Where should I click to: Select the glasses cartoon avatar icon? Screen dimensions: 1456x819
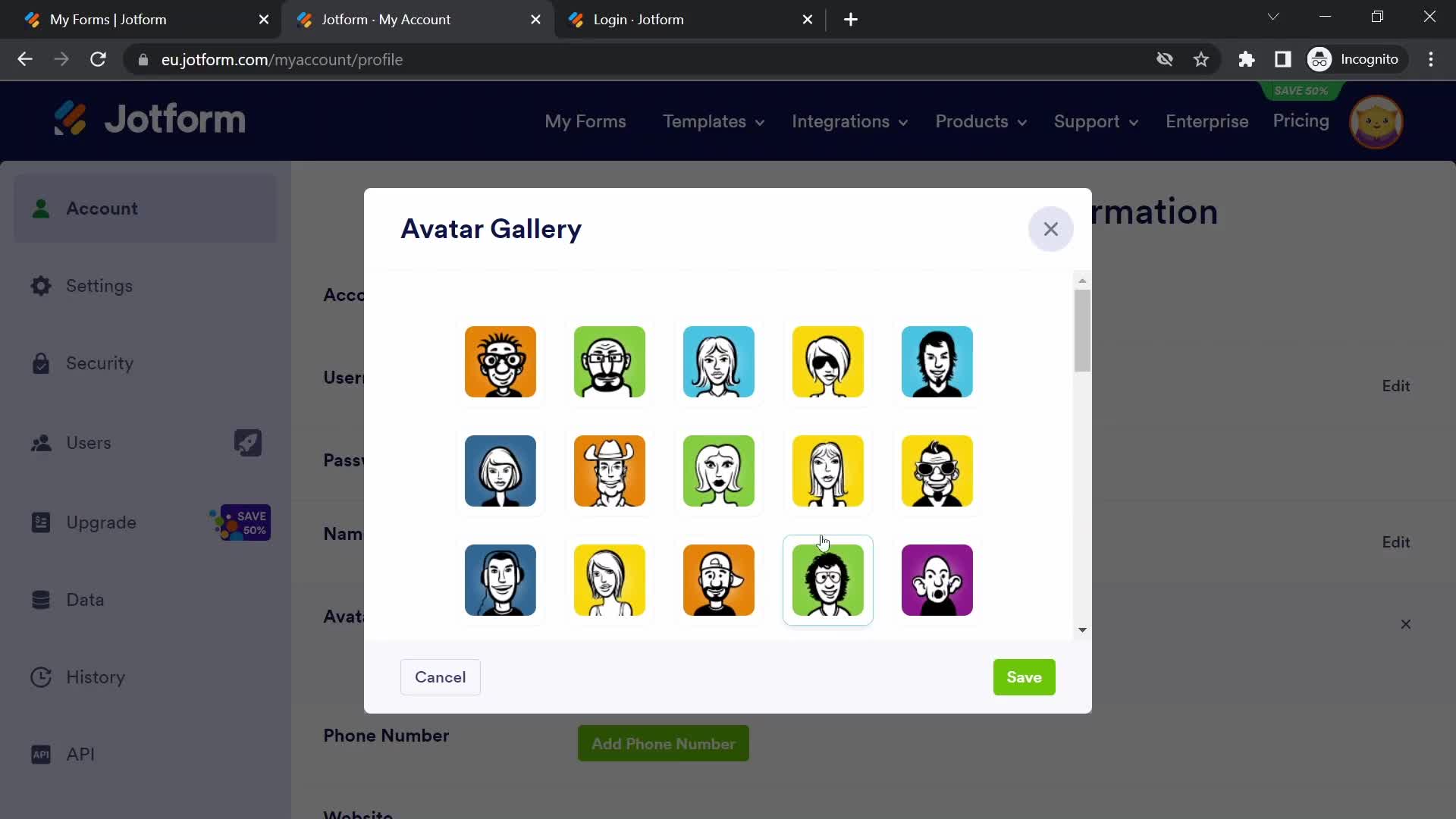pos(500,361)
